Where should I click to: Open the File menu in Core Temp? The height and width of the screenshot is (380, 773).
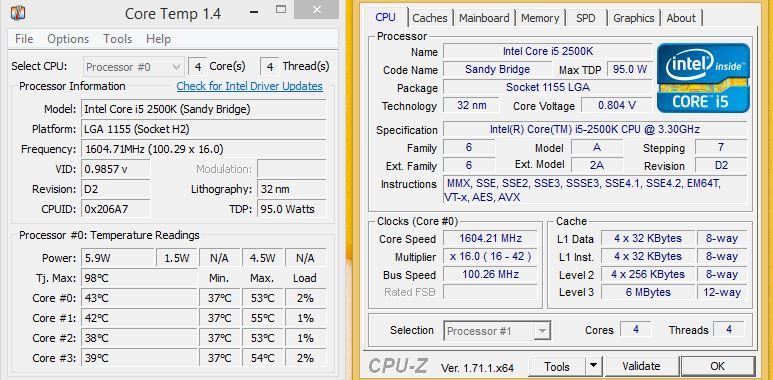pyautogui.click(x=24, y=39)
